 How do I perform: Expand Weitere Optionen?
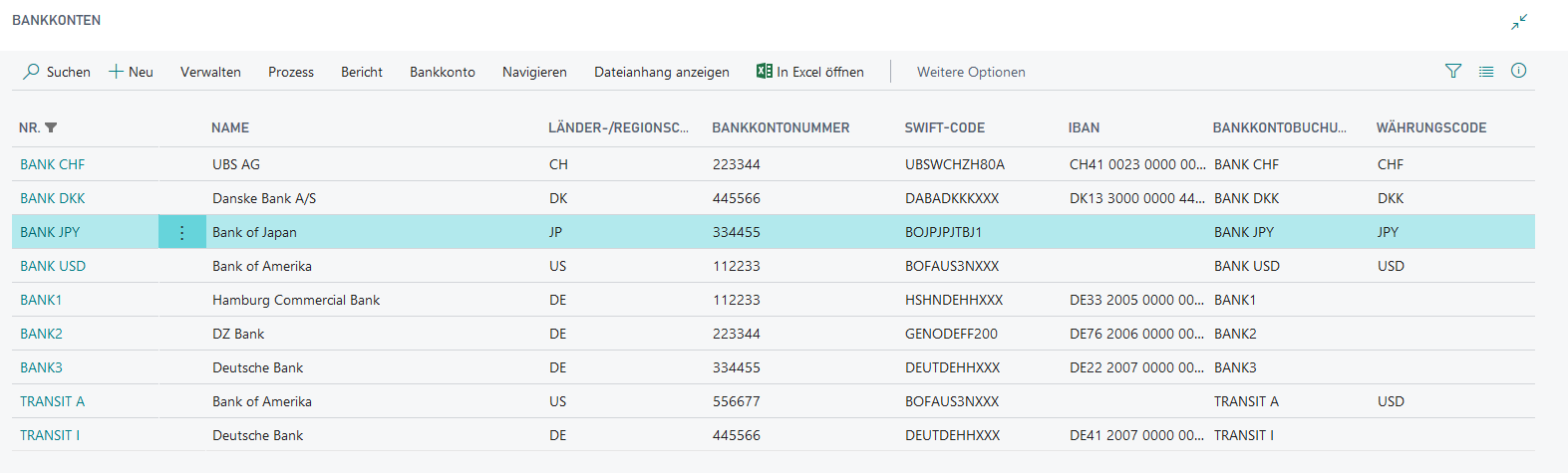(971, 72)
